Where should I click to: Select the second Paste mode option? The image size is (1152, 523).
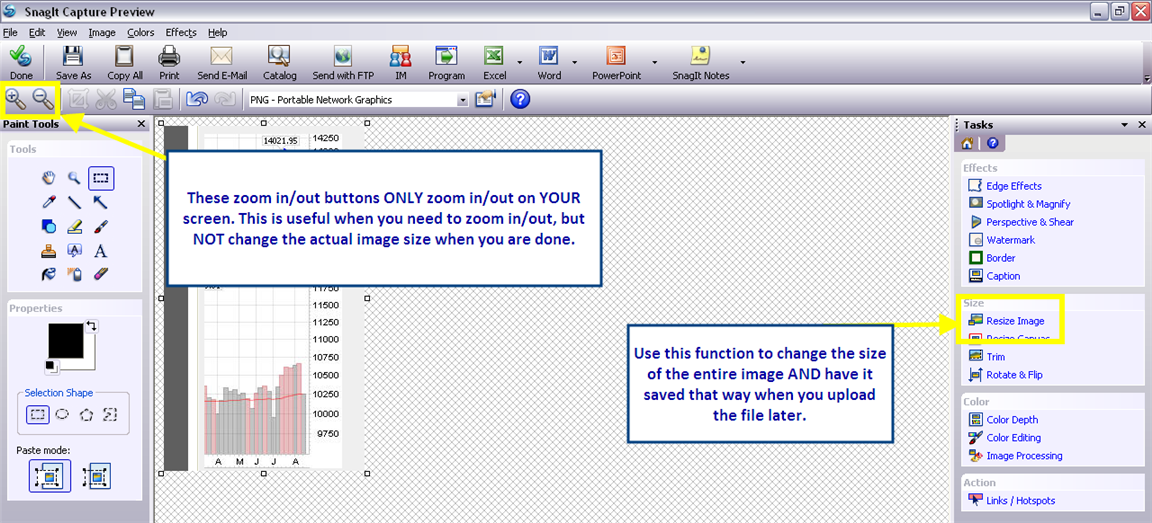(x=97, y=476)
